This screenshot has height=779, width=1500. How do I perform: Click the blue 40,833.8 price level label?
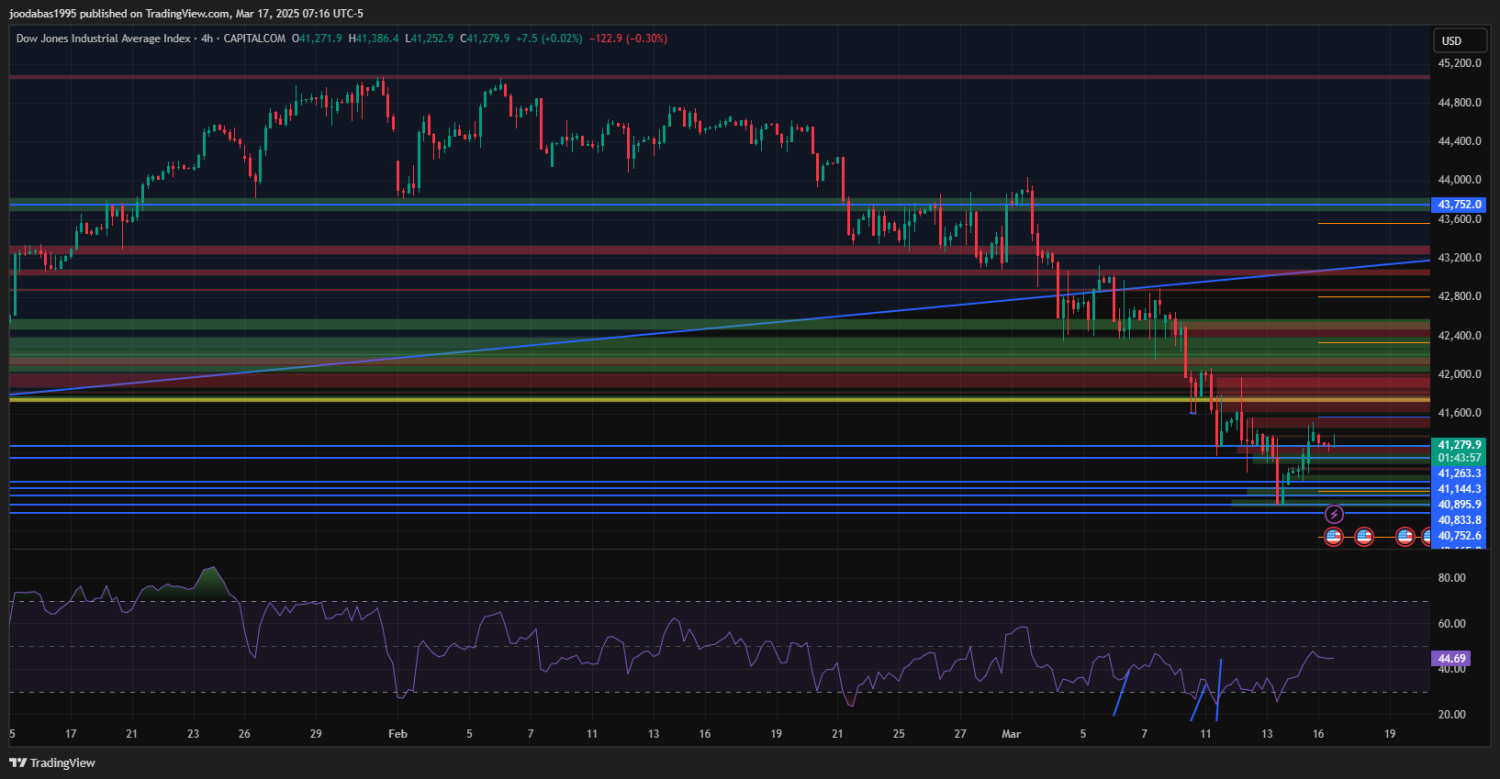1459,520
